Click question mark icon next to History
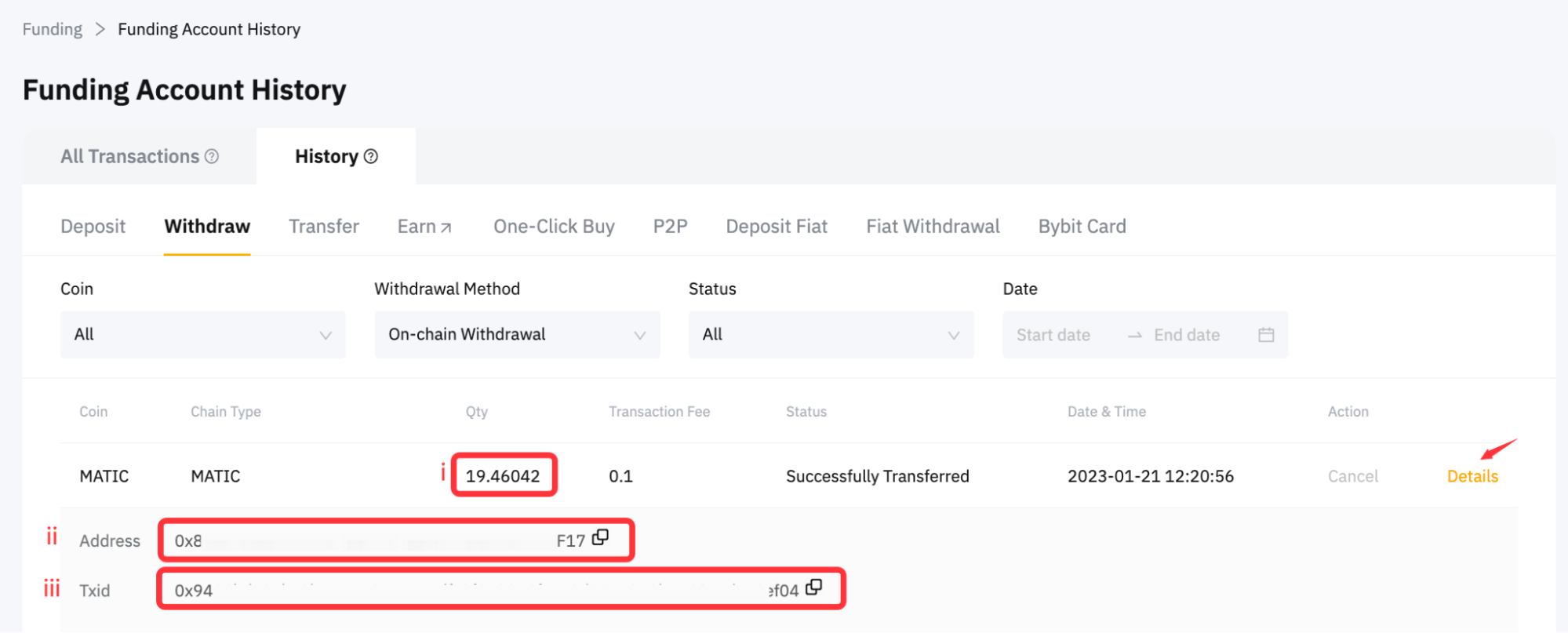This screenshot has width=1568, height=633. [371, 156]
